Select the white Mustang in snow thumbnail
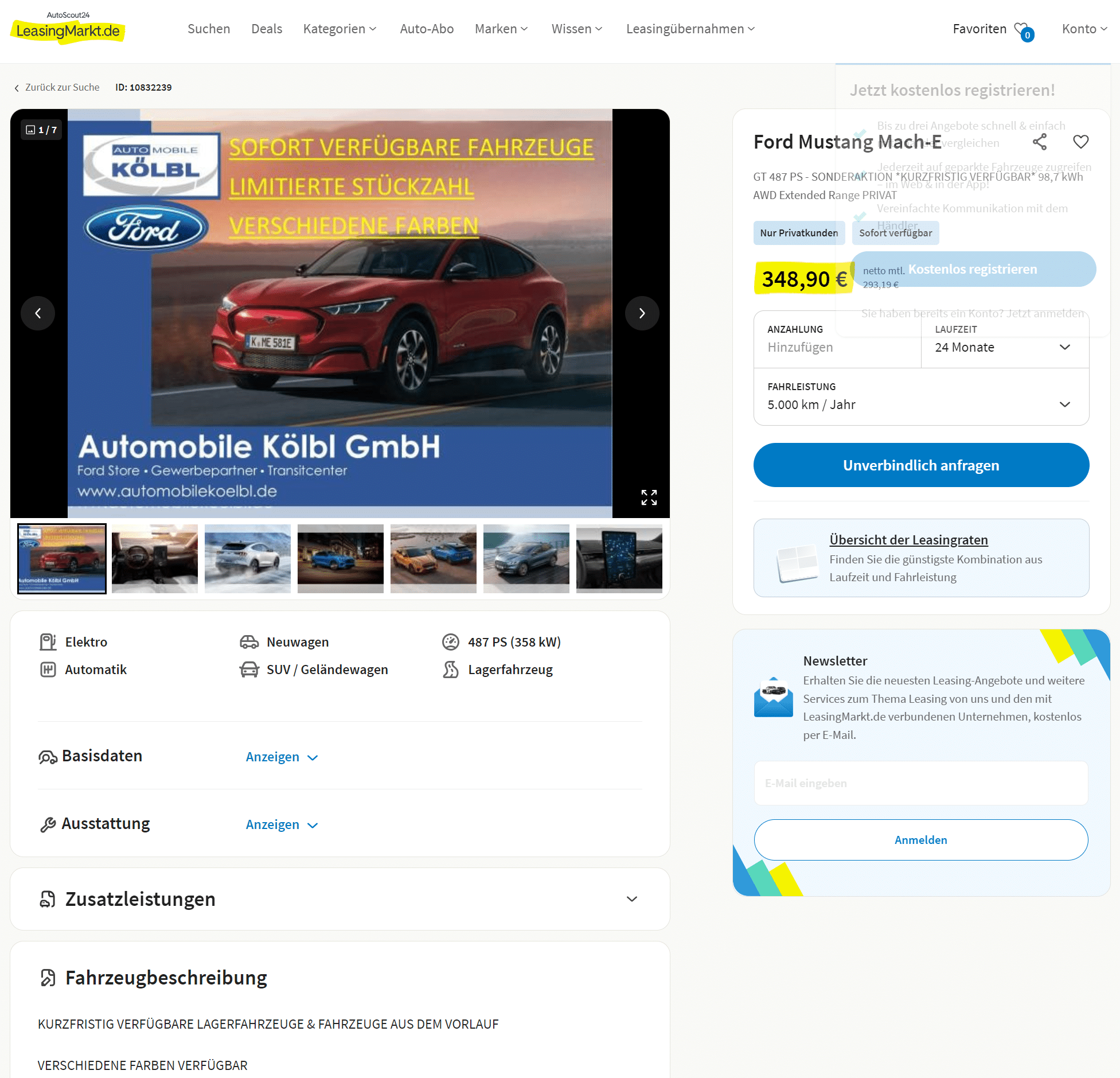1120x1078 pixels. coord(248,558)
